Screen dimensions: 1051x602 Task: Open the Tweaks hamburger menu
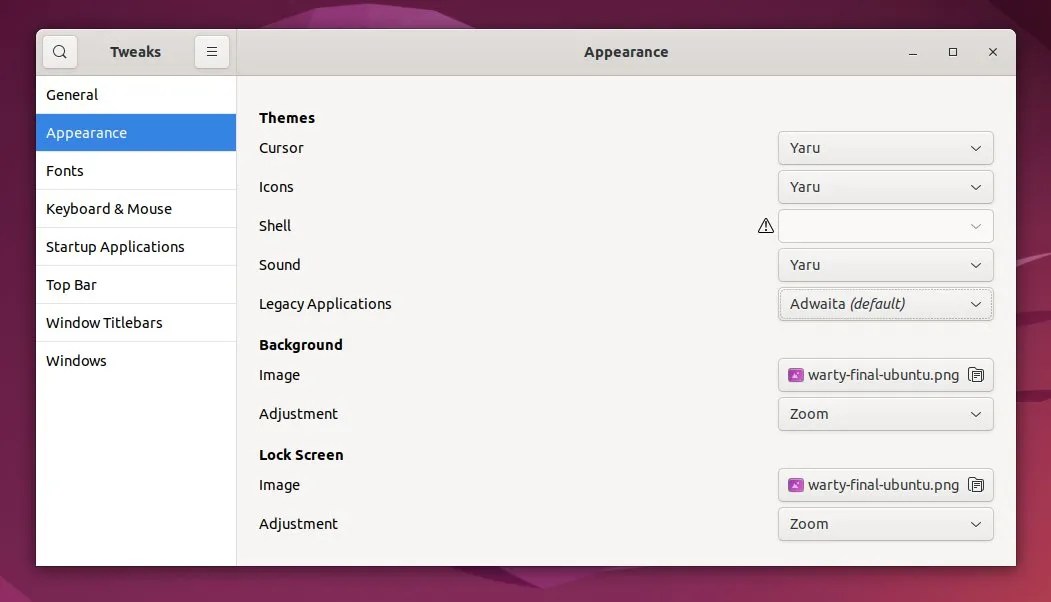coord(212,52)
